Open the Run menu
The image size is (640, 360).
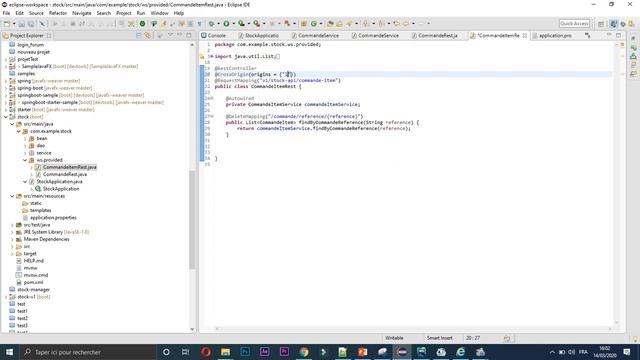(141, 13)
